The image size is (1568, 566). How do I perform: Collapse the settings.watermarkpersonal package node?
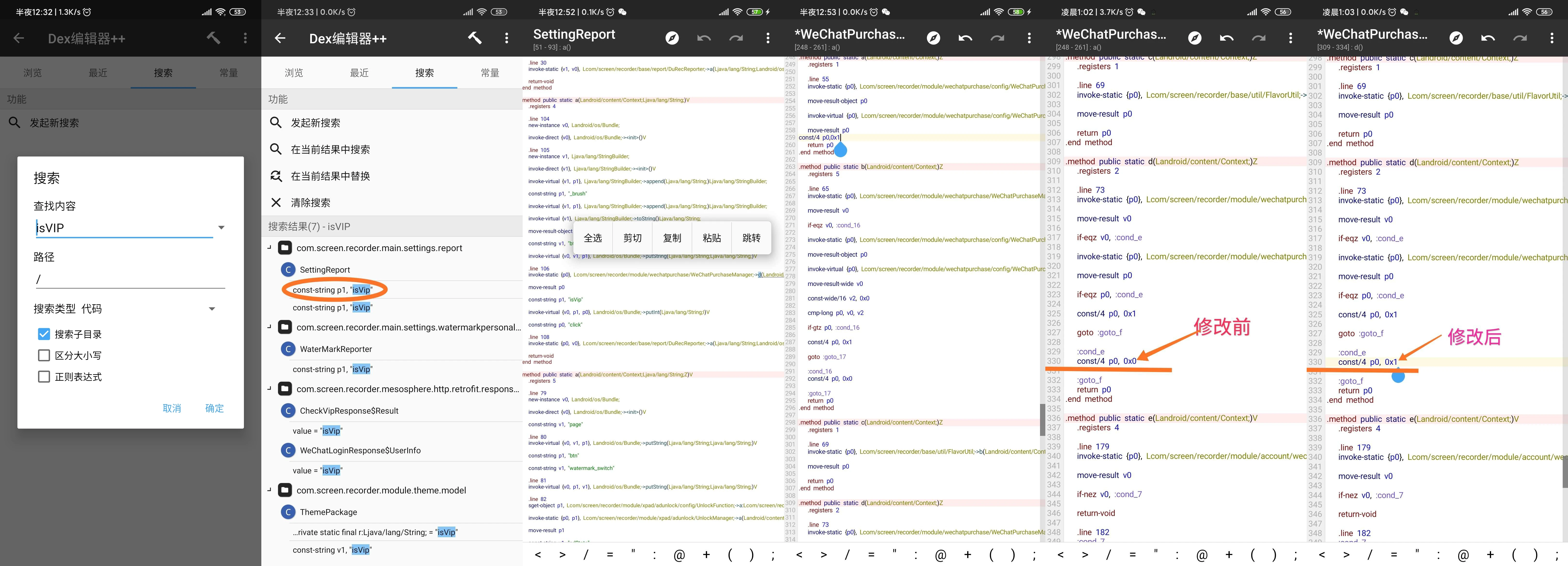point(270,327)
